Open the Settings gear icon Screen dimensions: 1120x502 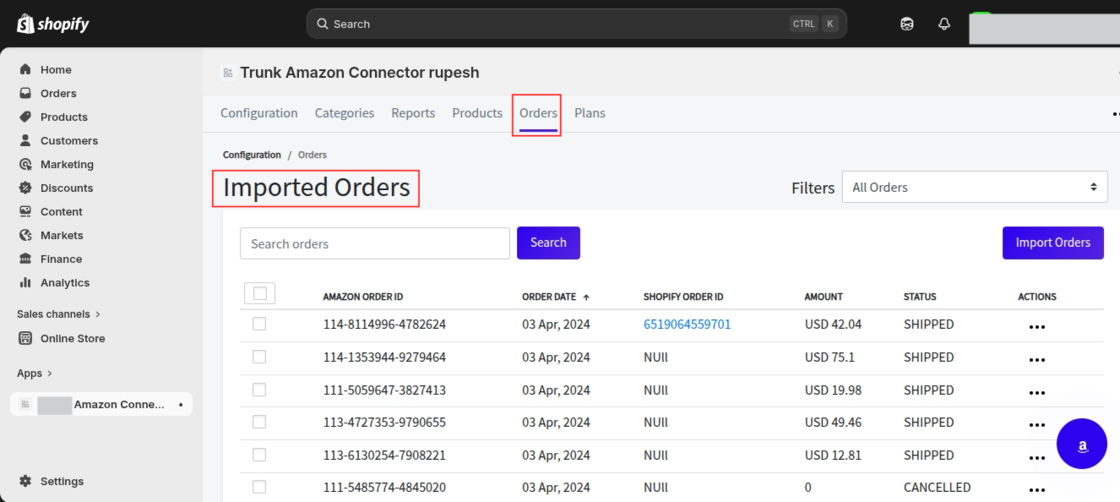coord(26,481)
